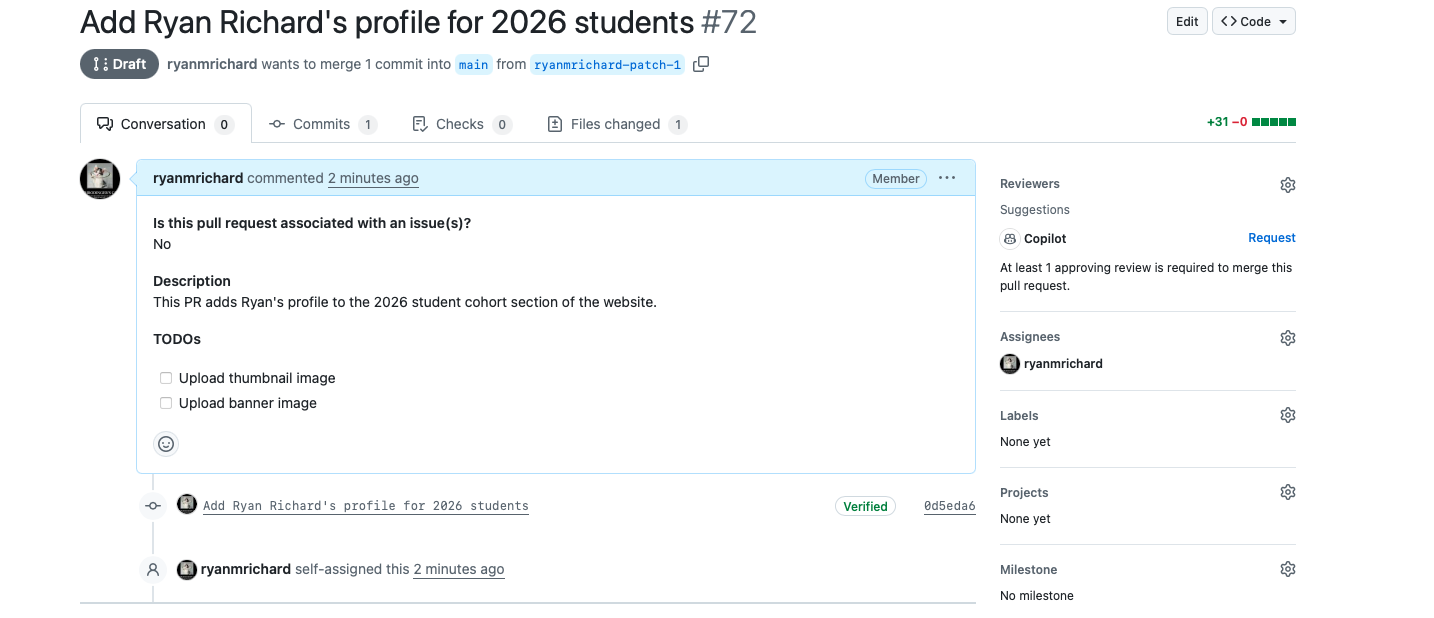Switch to the Checks tab
This screenshot has width=1434, height=618.
461,124
